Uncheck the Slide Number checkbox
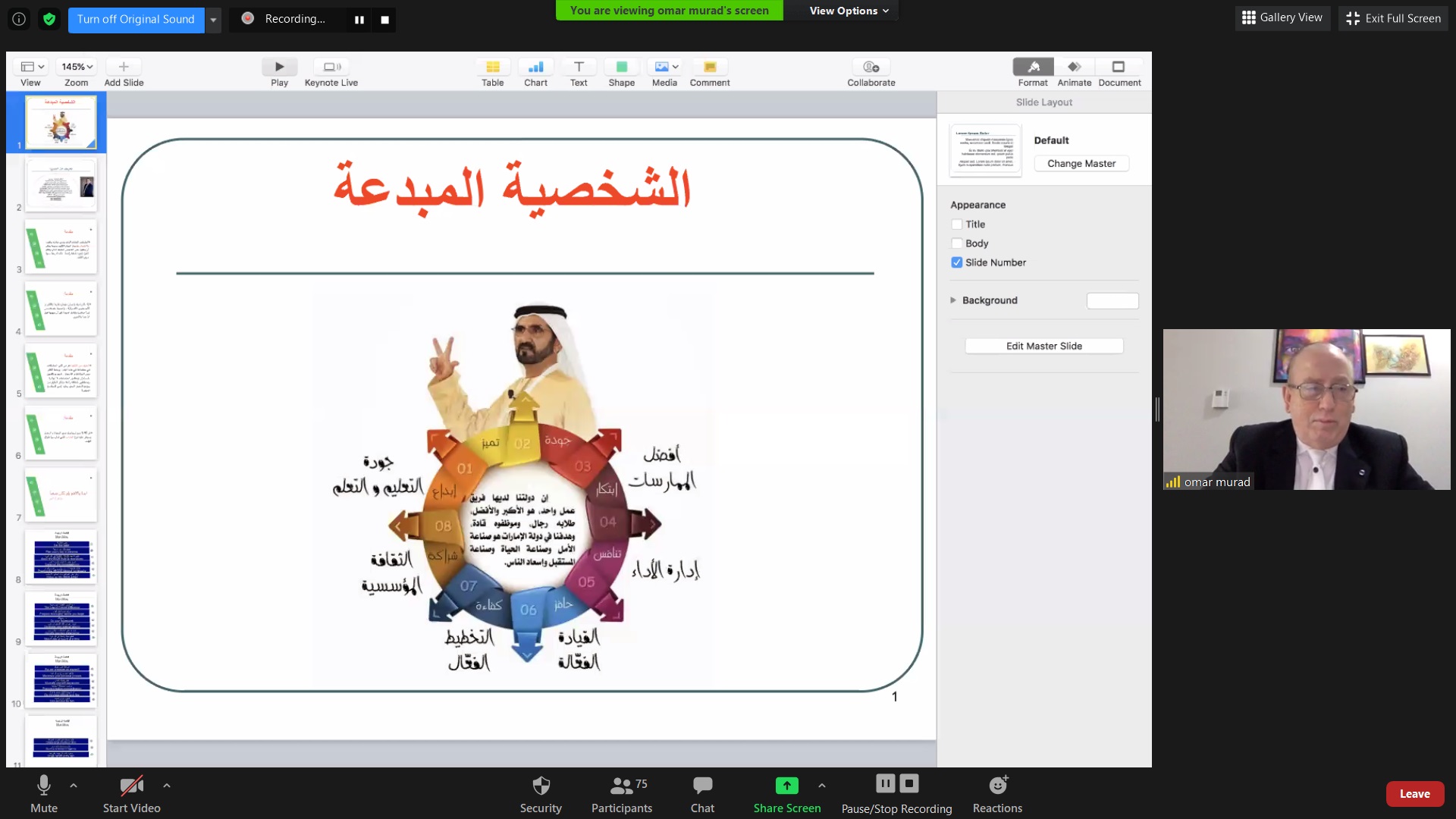1456x819 pixels. 957,262
